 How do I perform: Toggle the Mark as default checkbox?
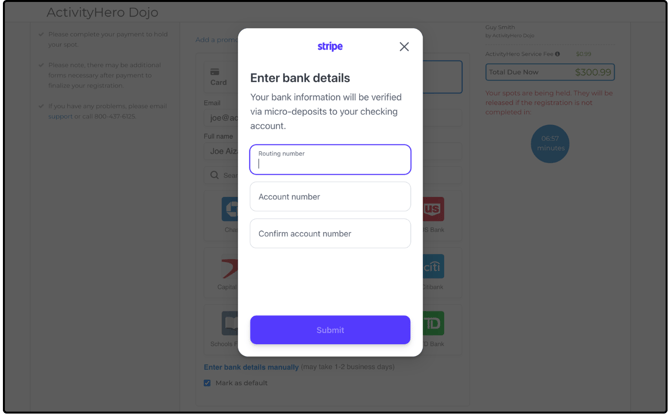207,383
